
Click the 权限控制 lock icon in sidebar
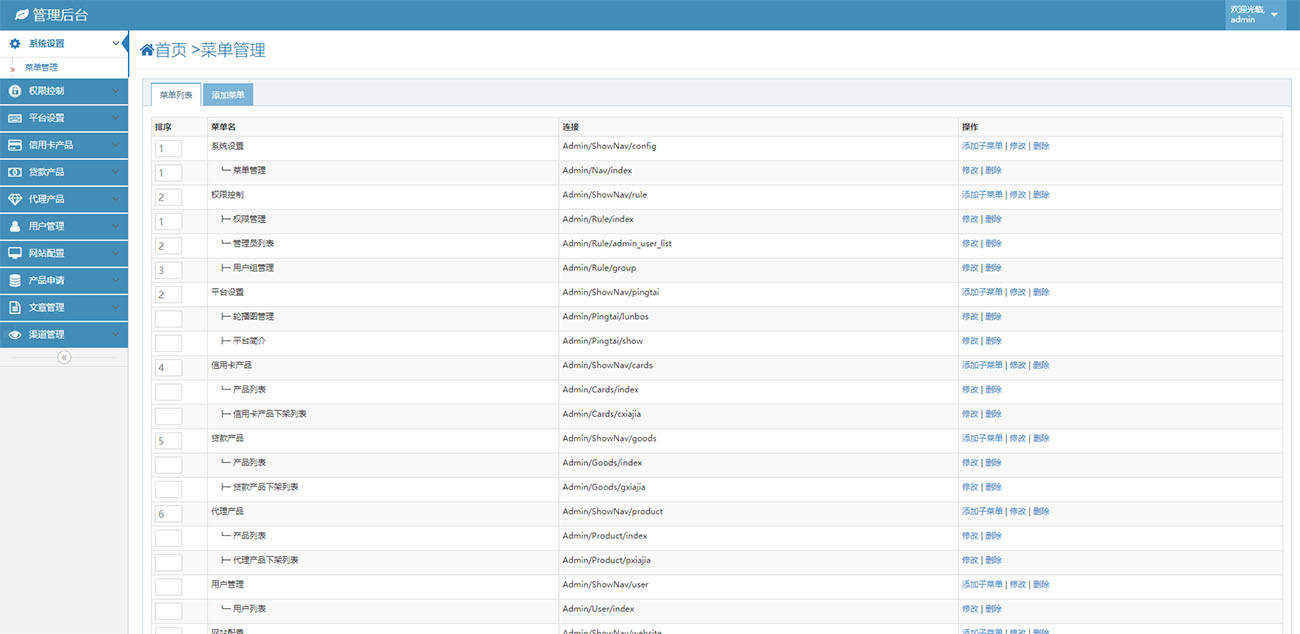click(x=15, y=91)
